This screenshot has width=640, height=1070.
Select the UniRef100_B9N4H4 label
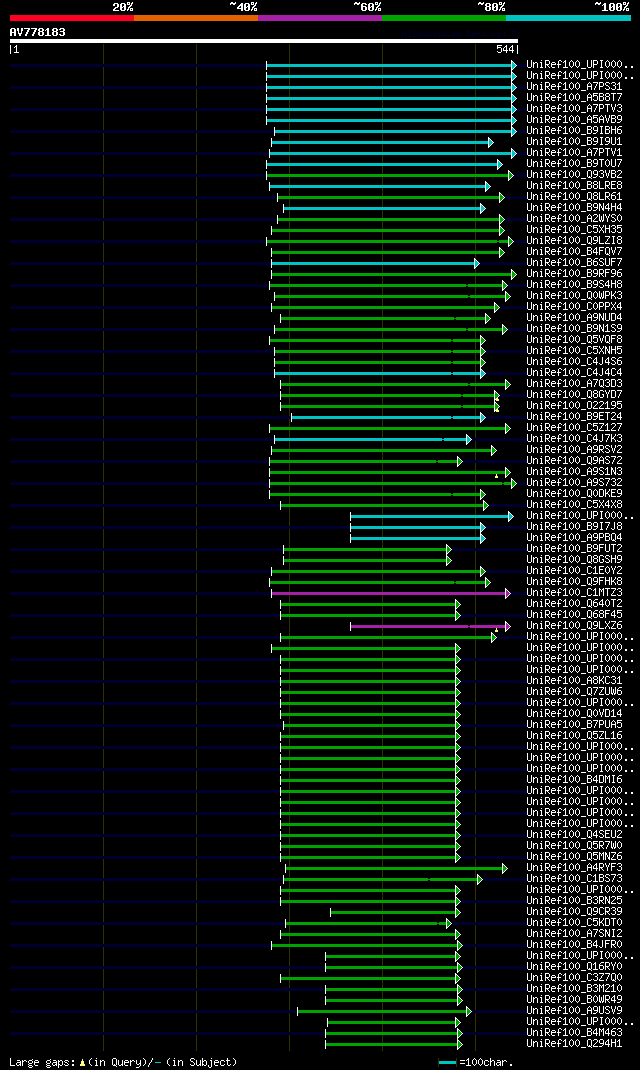pos(574,207)
